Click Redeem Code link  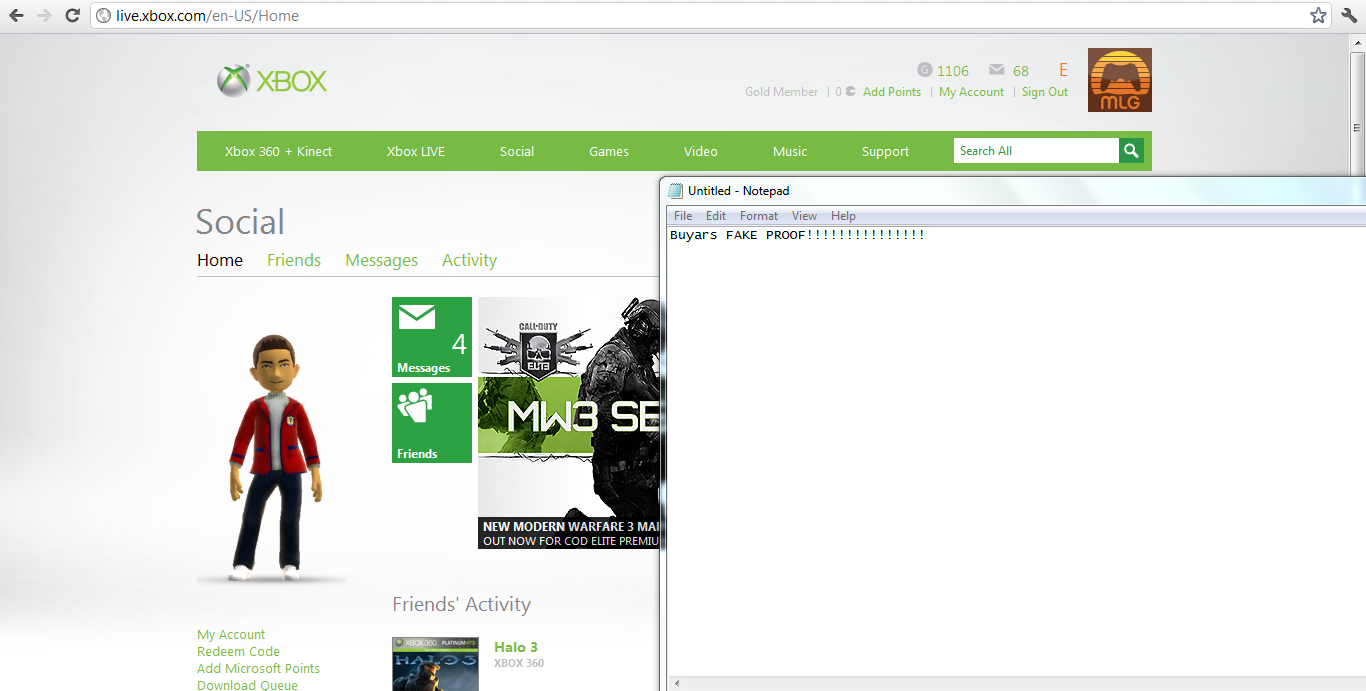click(x=238, y=652)
